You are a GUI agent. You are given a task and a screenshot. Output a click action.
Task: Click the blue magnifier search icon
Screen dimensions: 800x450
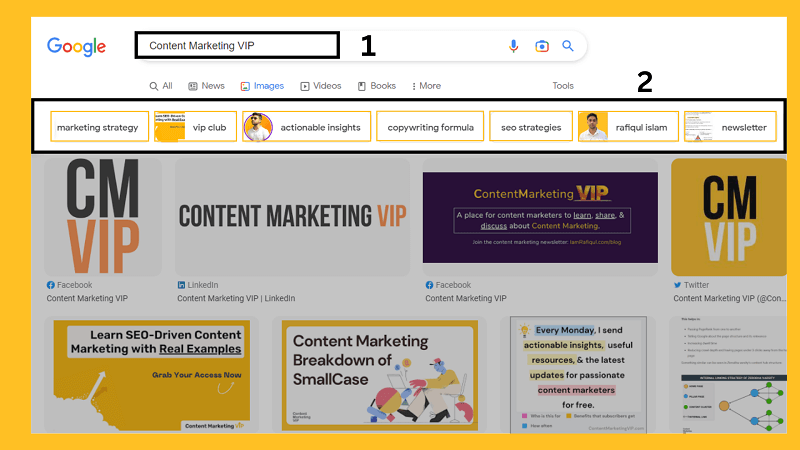click(x=568, y=46)
